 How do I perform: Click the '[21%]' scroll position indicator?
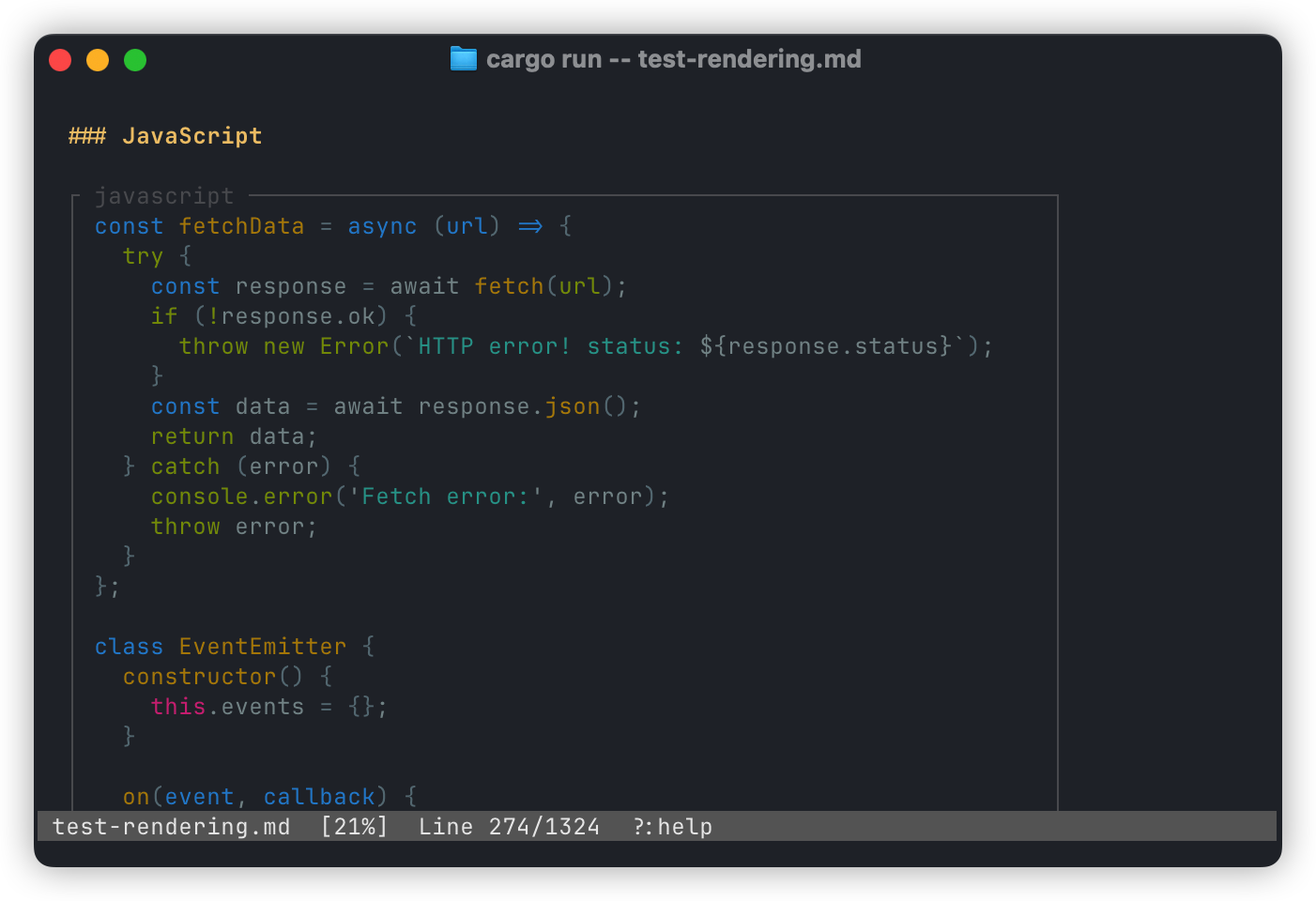click(354, 827)
